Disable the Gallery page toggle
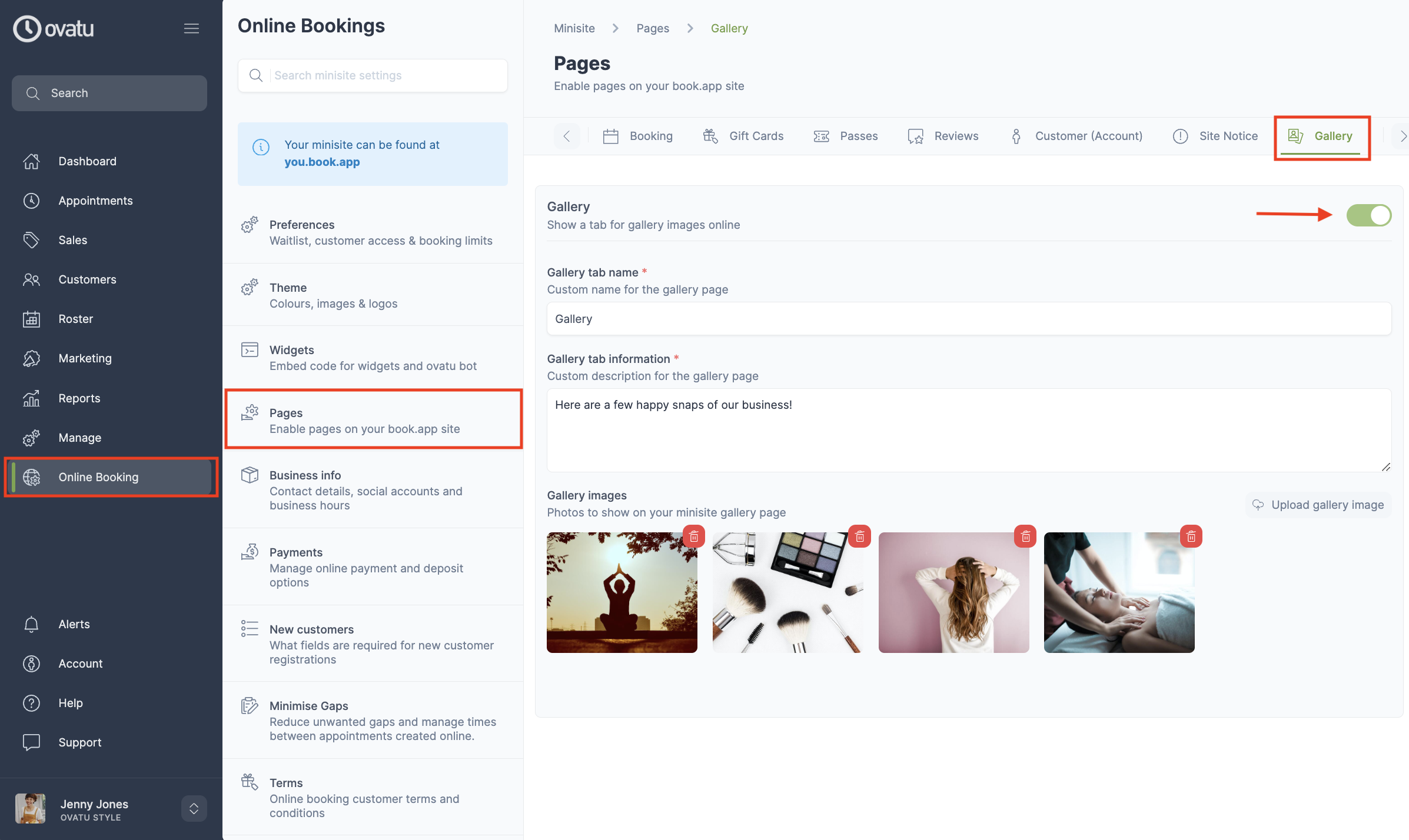 pos(1369,215)
